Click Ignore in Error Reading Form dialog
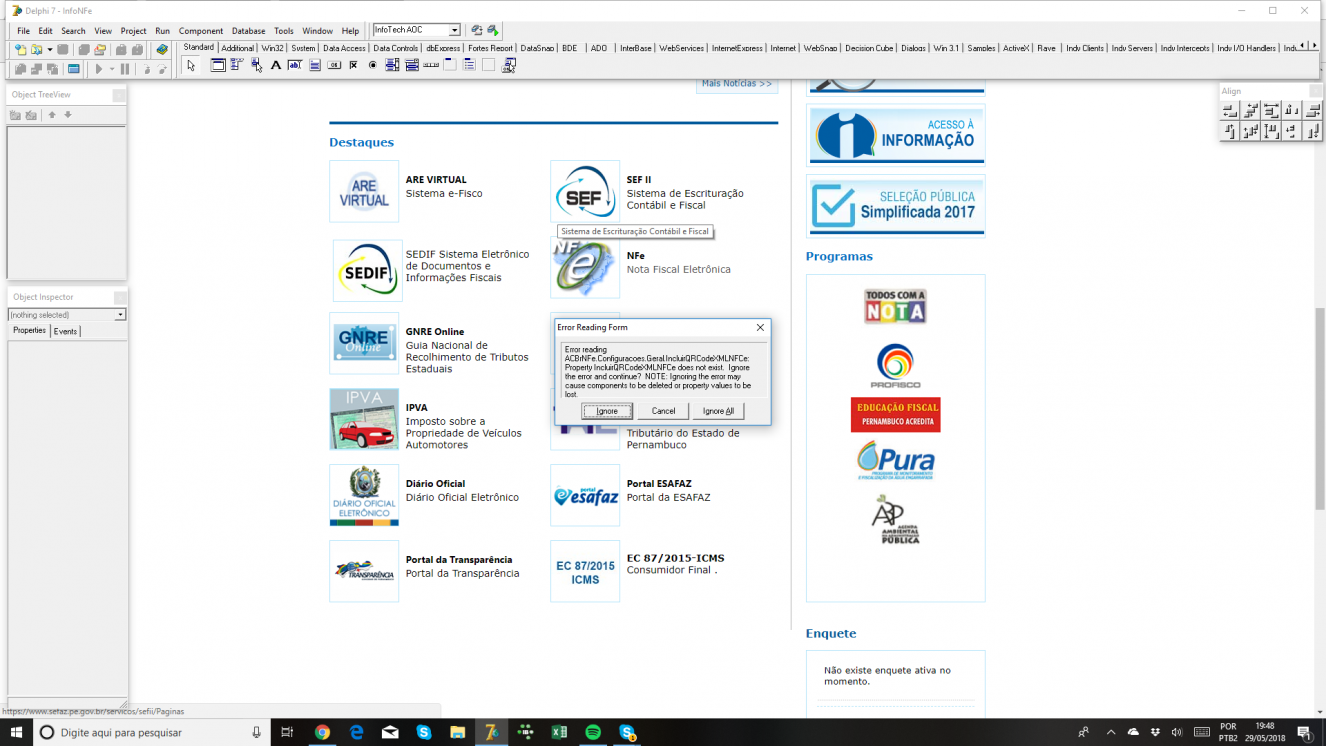The image size is (1326, 746). tap(607, 411)
